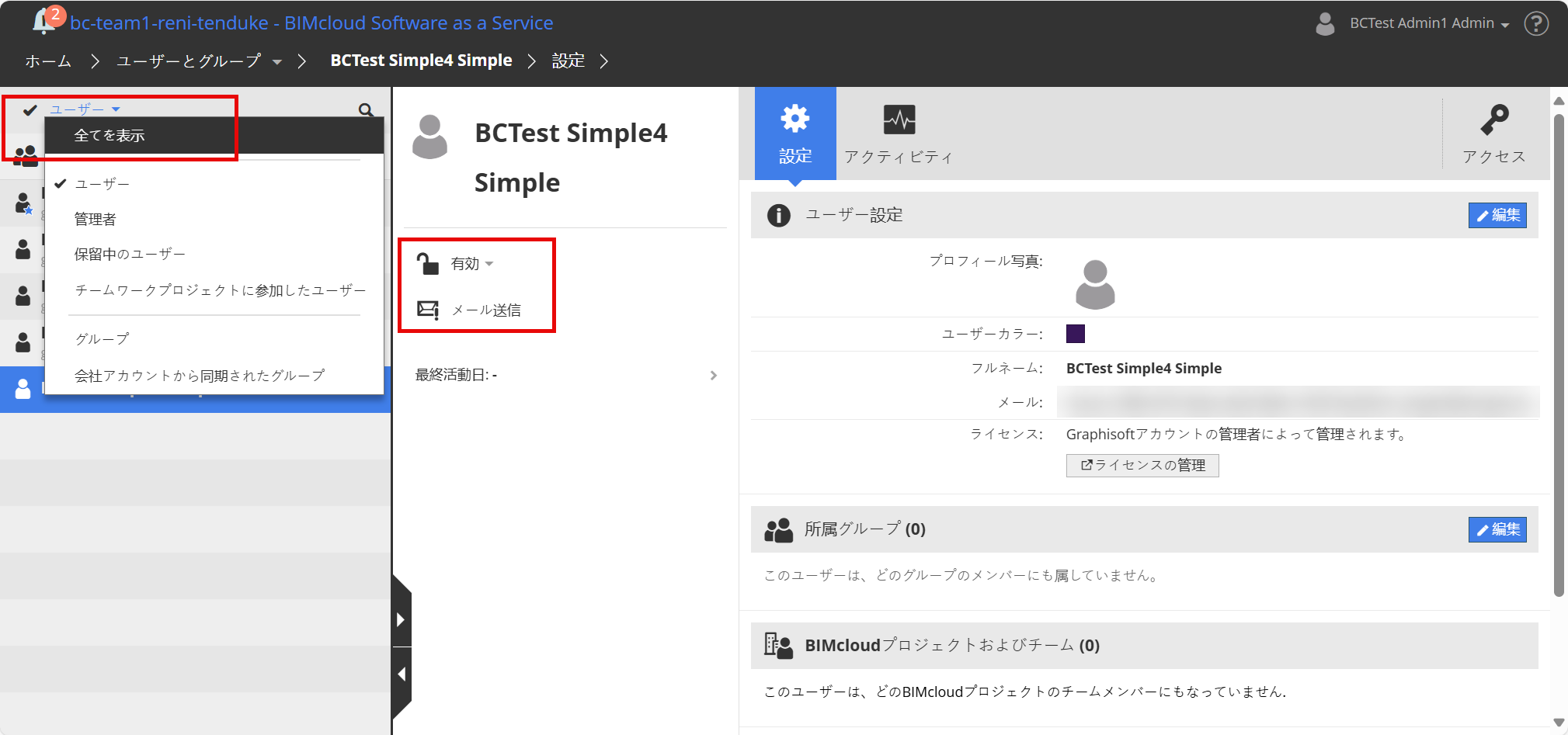The height and width of the screenshot is (735, 1568).
Task: Click the vertical scrollbar thumb
Action: pos(1559,355)
